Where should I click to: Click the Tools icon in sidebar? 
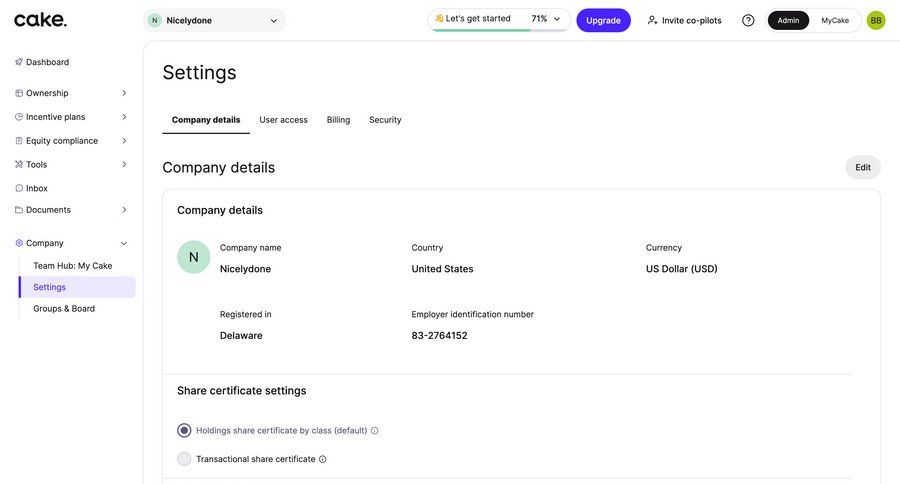[19, 164]
